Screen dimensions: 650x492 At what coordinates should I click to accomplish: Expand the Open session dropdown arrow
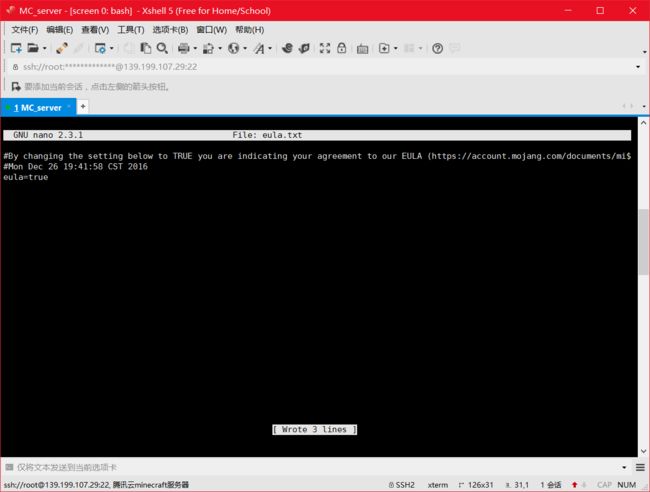pos(44,48)
